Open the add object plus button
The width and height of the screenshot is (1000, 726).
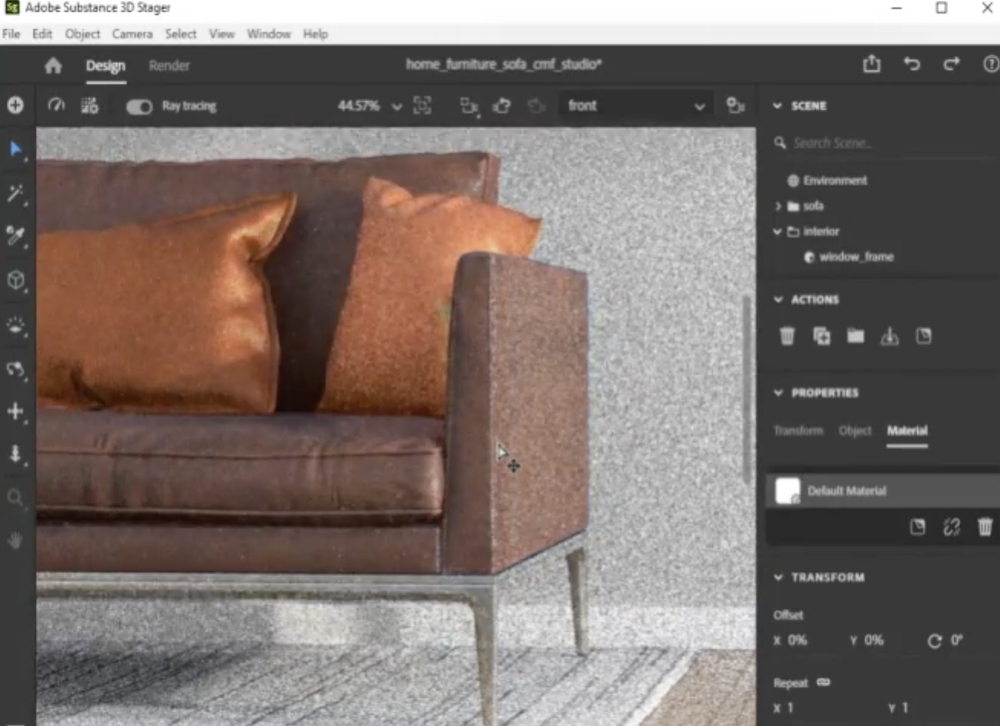15,105
